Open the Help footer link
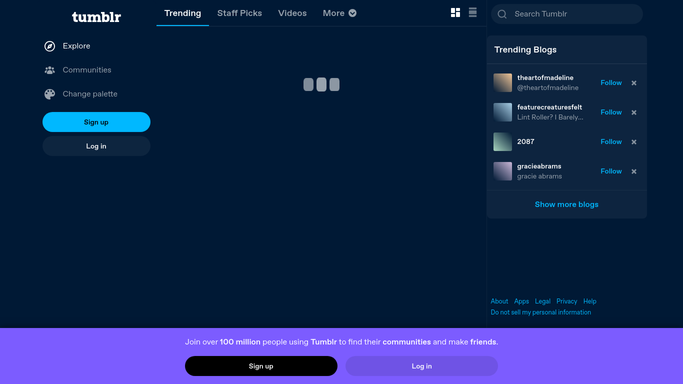The width and height of the screenshot is (683, 384). coord(590,301)
